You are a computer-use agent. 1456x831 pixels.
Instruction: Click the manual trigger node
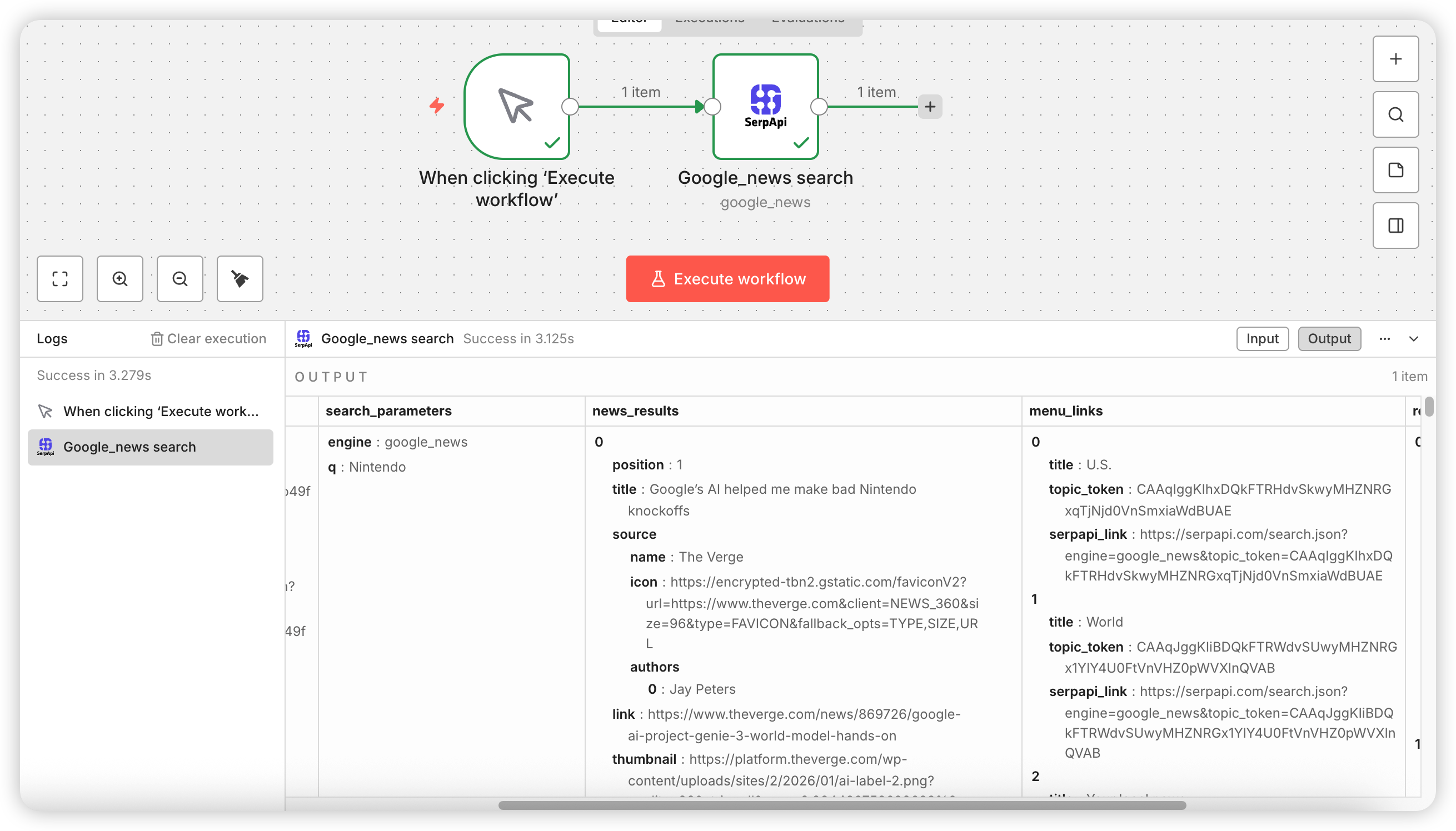(x=516, y=106)
